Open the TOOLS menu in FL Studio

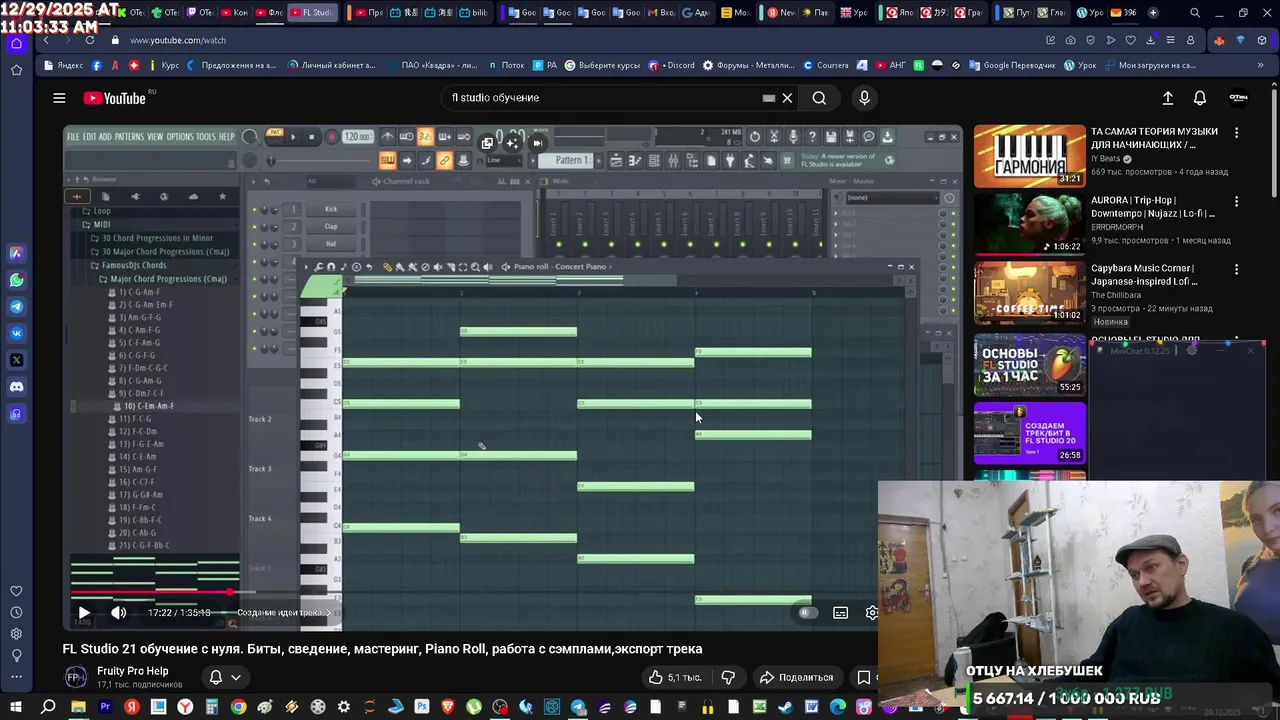[206, 137]
